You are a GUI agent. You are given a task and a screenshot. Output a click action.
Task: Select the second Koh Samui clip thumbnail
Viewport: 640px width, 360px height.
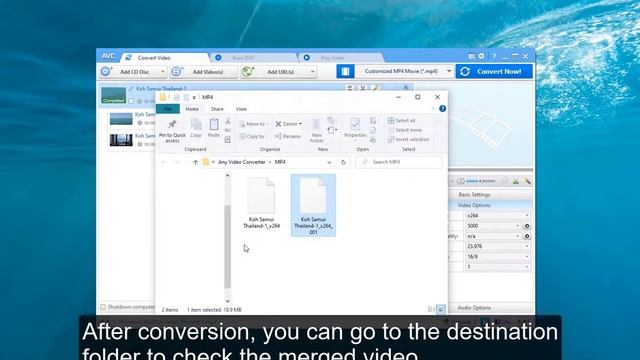point(121,119)
